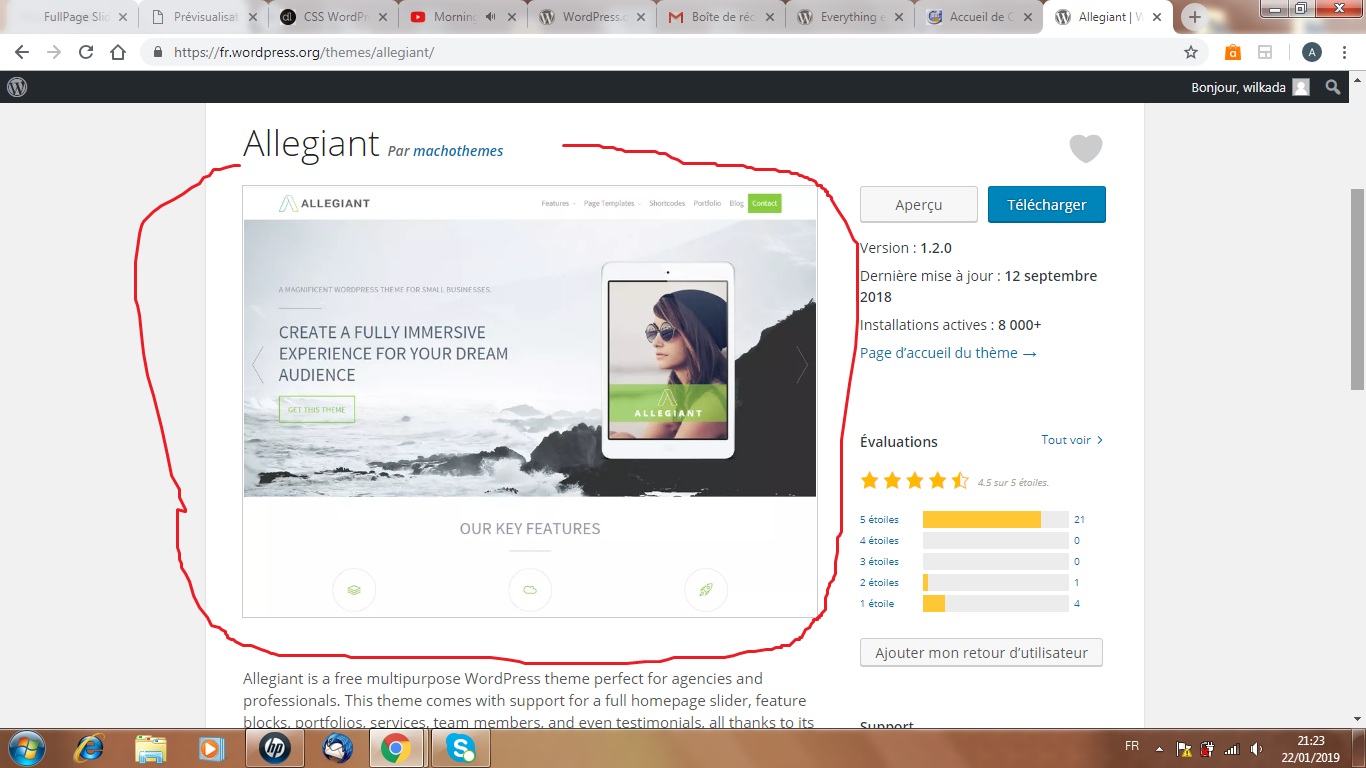Click the Allegiant theme screenshot
The width and height of the screenshot is (1366, 768).
pyautogui.click(x=530, y=401)
